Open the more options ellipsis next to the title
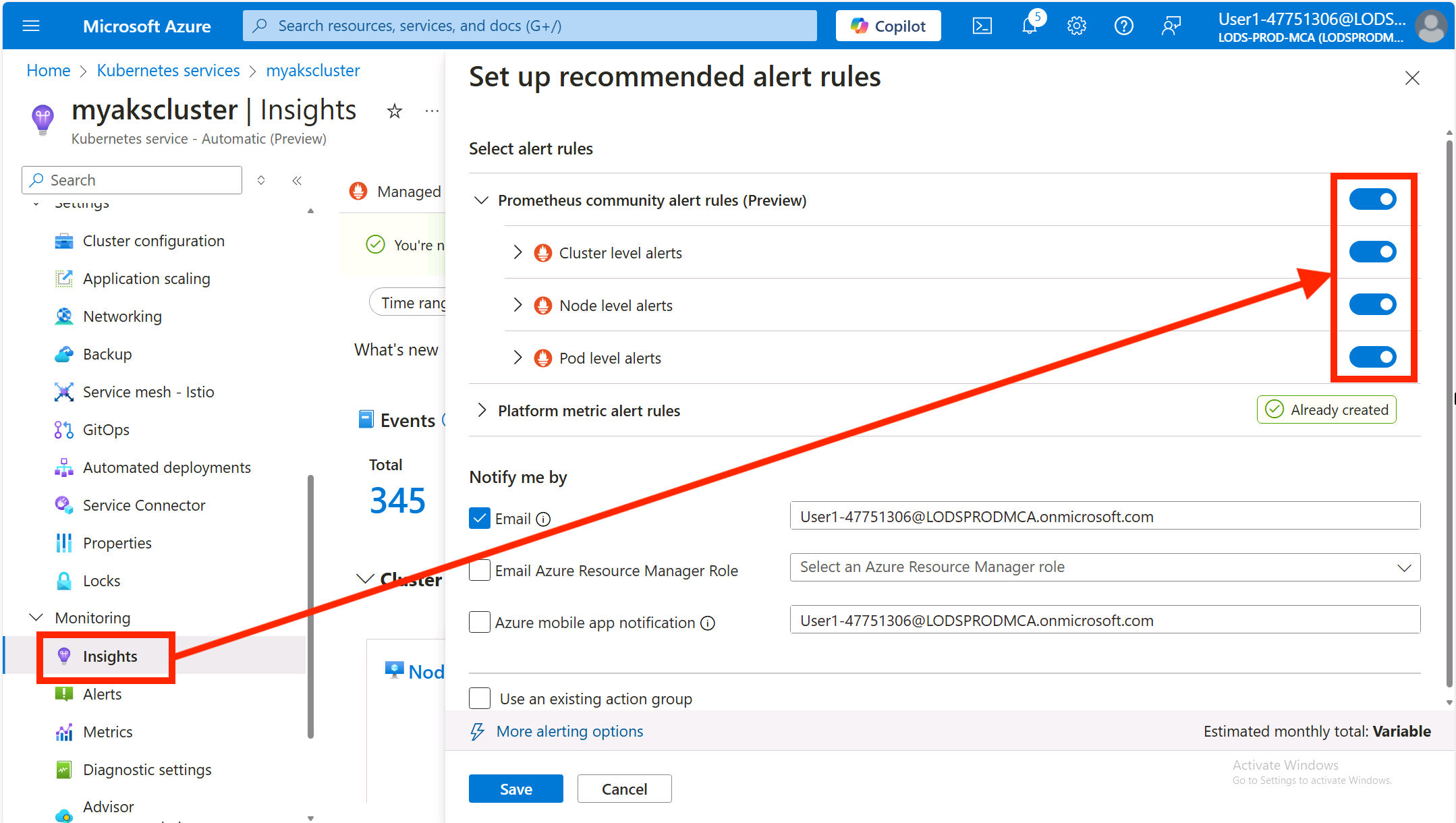The width and height of the screenshot is (1456, 823). click(432, 111)
